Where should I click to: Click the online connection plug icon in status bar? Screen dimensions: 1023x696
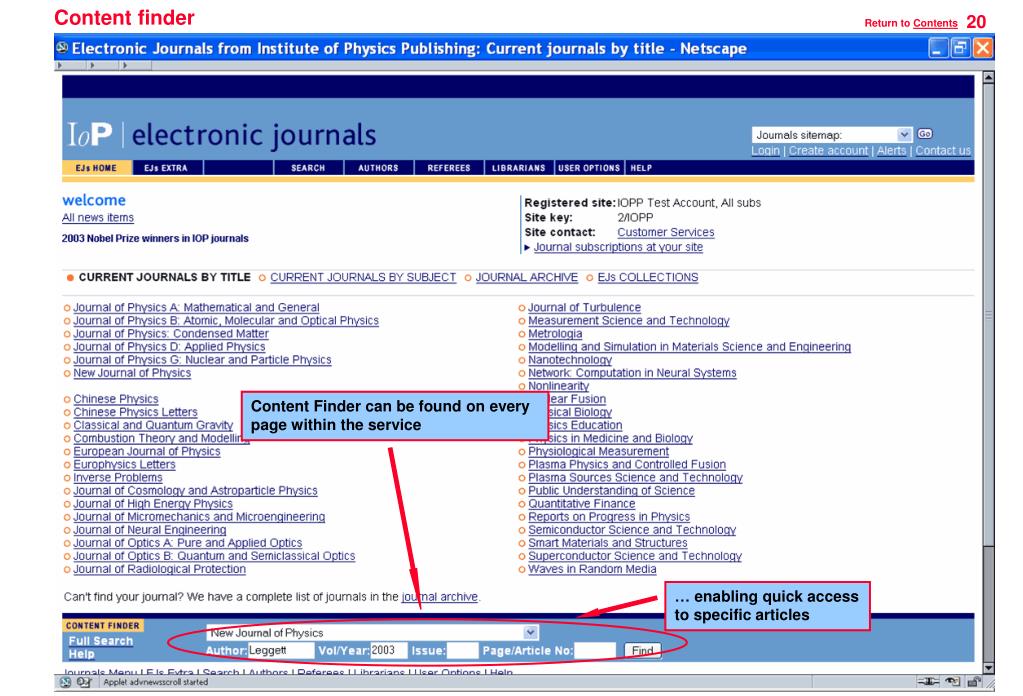(928, 682)
